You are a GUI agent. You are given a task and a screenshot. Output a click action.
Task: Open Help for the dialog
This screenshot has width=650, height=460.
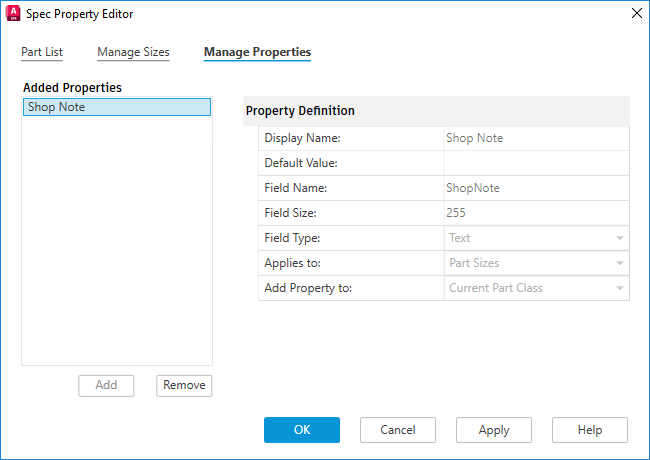[x=590, y=430]
